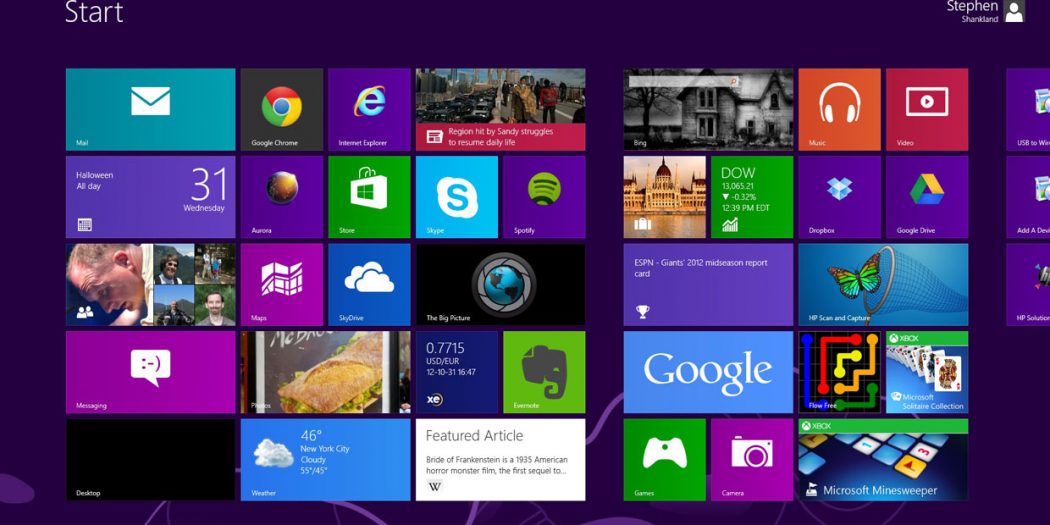The height and width of the screenshot is (525, 1050).
Task: Open the HP Solution tile
Action: coord(1028,285)
